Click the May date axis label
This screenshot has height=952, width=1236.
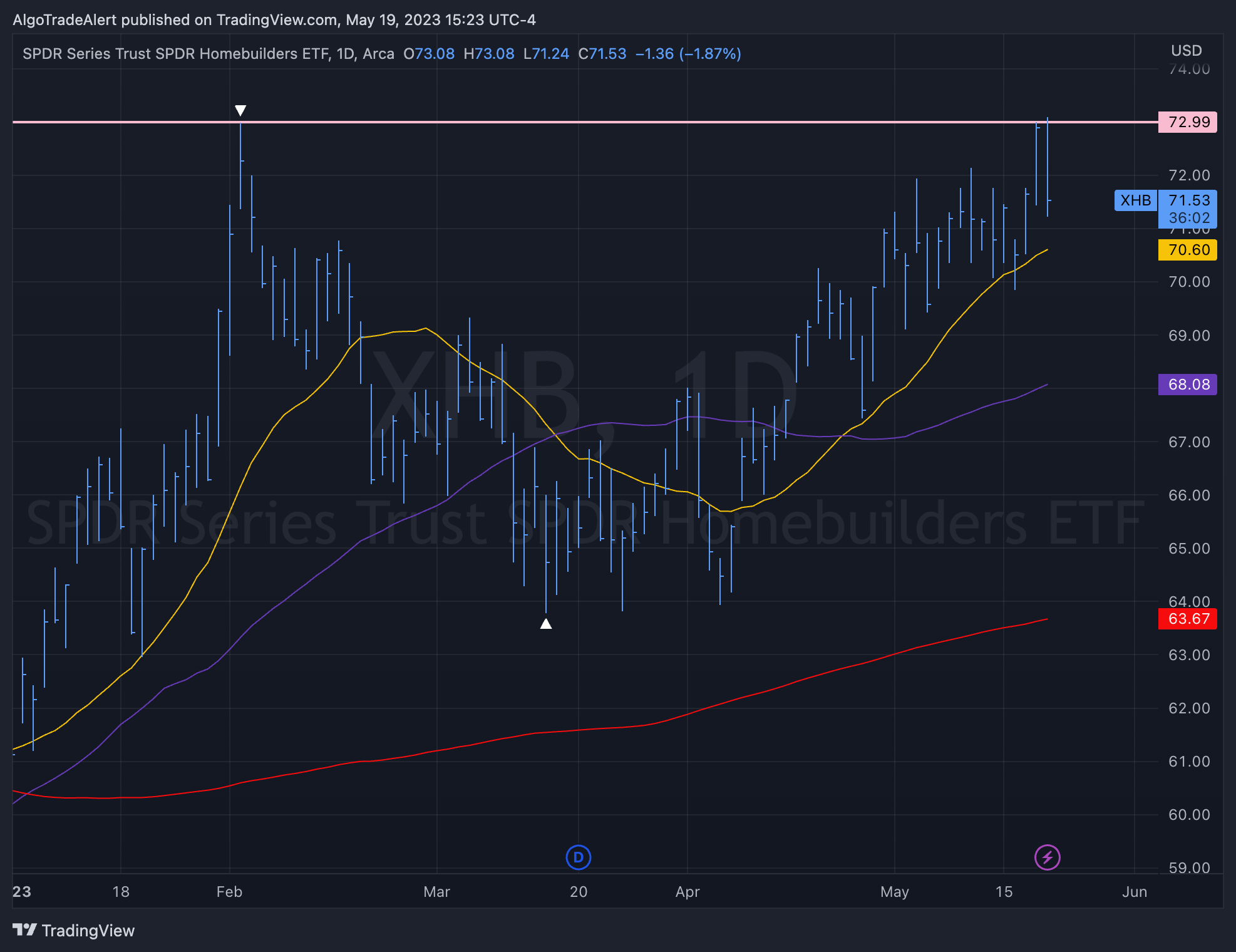click(894, 892)
